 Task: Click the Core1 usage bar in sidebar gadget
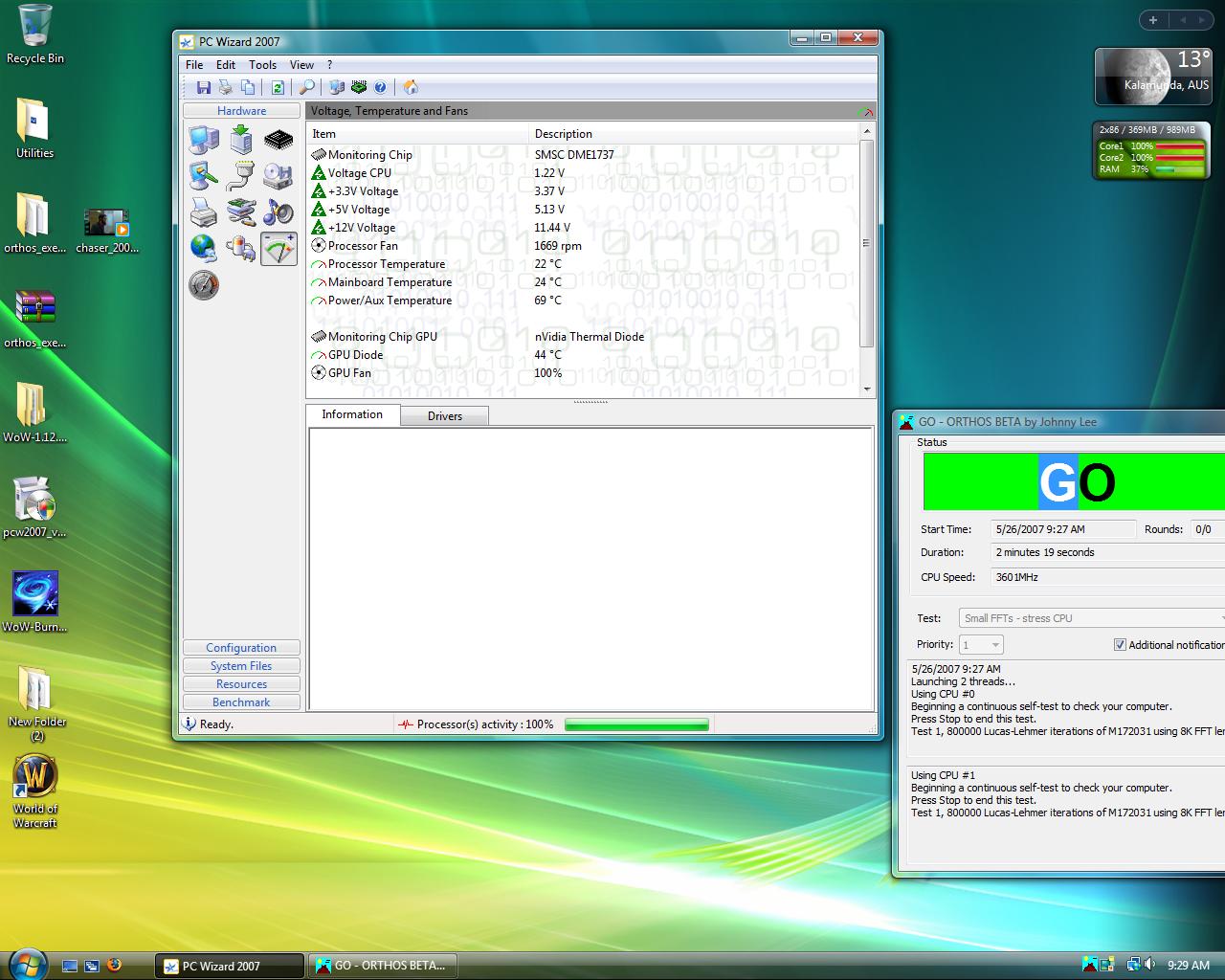coord(1179,146)
